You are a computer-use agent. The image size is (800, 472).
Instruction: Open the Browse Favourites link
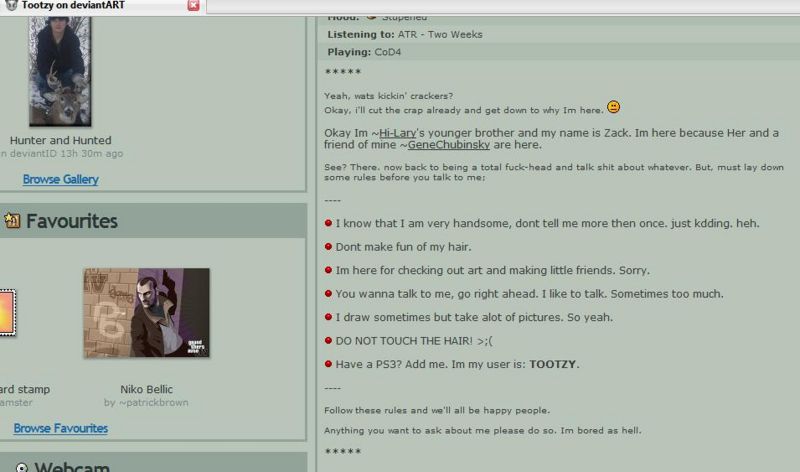(x=60, y=428)
